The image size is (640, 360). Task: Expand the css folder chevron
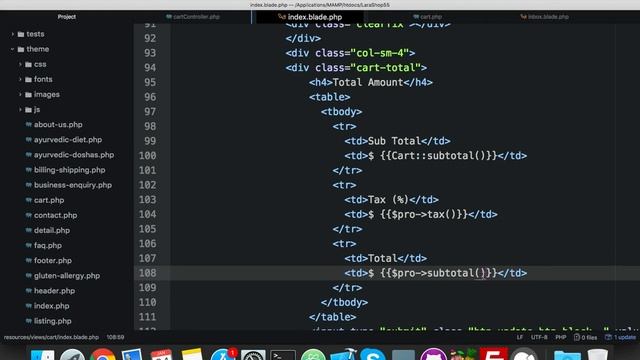point(20,64)
